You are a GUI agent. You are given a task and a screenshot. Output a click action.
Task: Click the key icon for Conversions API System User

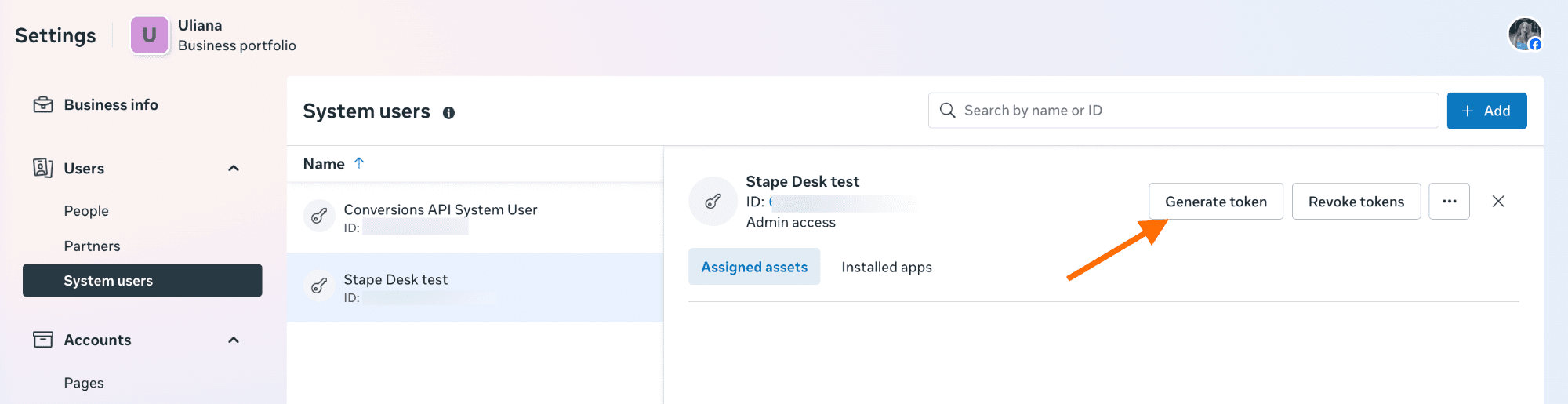click(319, 217)
